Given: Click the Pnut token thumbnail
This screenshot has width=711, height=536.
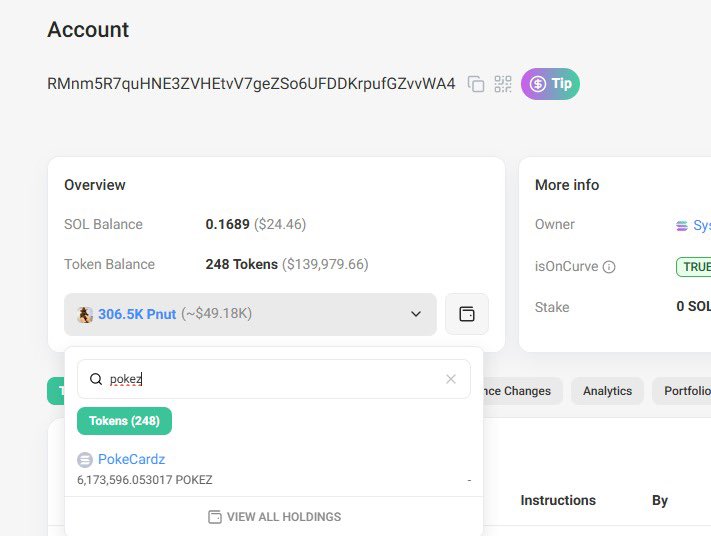Looking at the screenshot, I should coord(85,314).
